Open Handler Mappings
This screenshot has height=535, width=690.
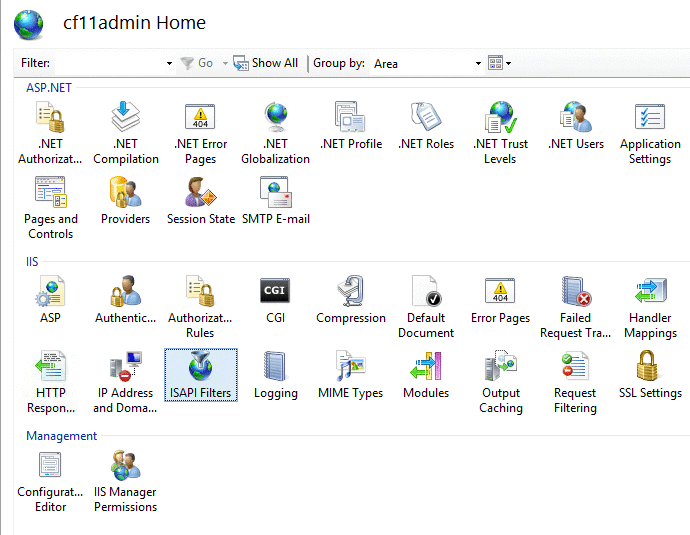click(x=650, y=307)
